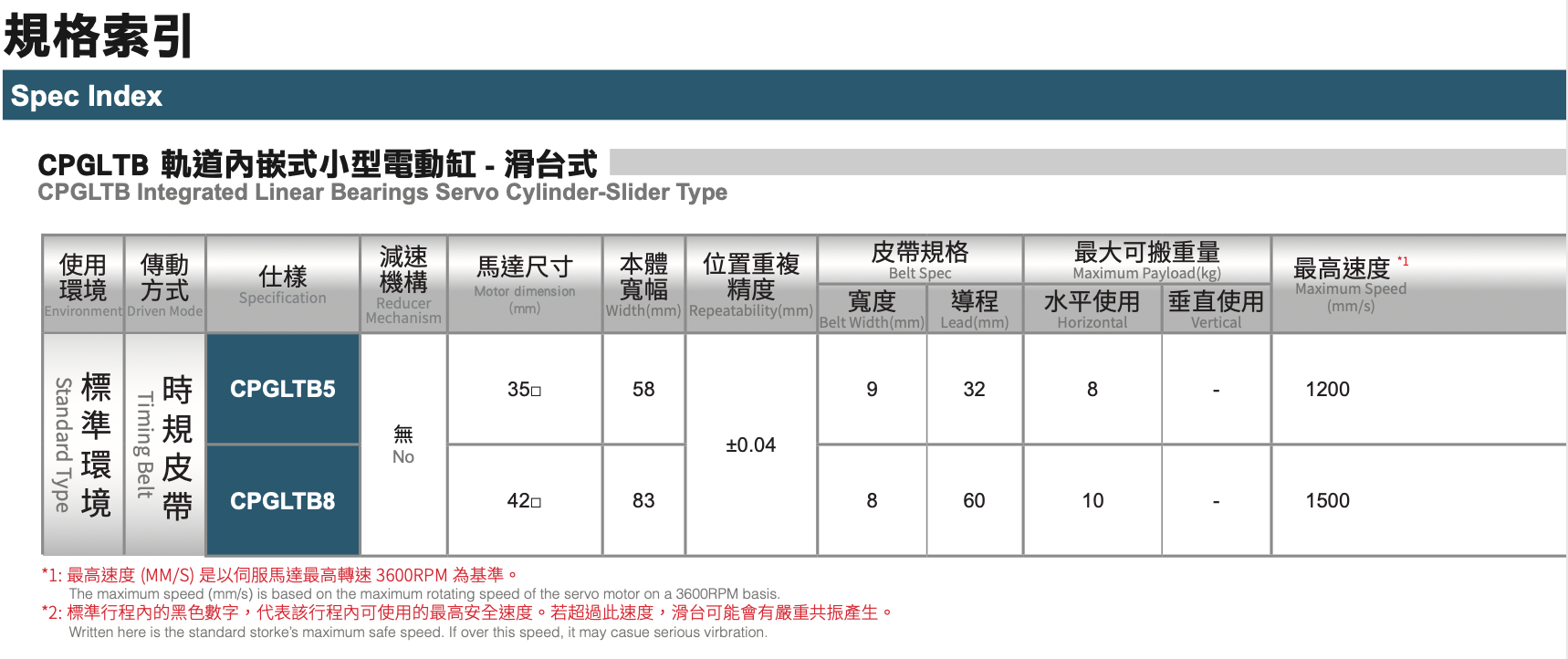Select the Spec Index header banner
The width and height of the screenshot is (1568, 659).
(783, 96)
